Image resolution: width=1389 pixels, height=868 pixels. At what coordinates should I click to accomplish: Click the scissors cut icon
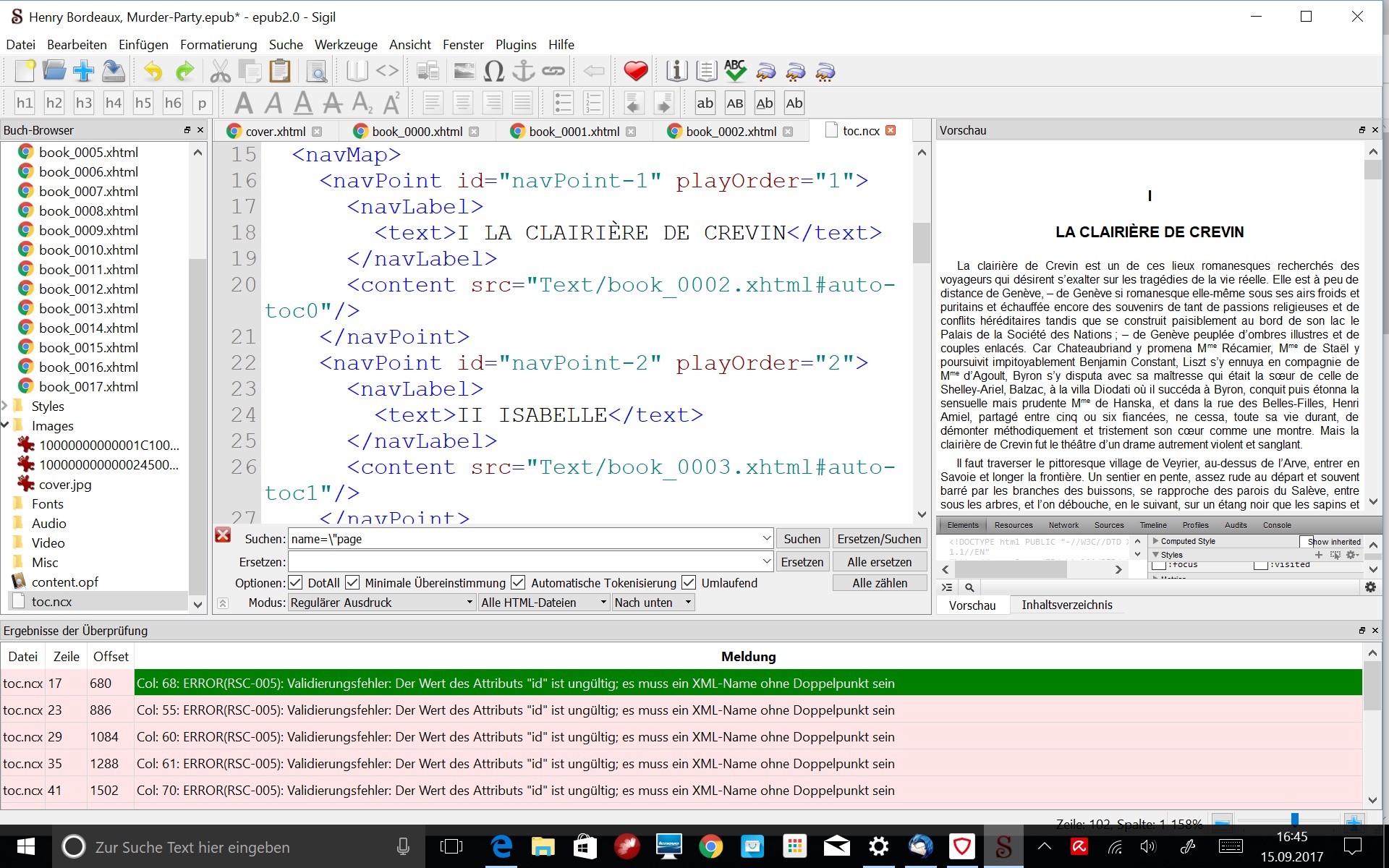[x=220, y=71]
